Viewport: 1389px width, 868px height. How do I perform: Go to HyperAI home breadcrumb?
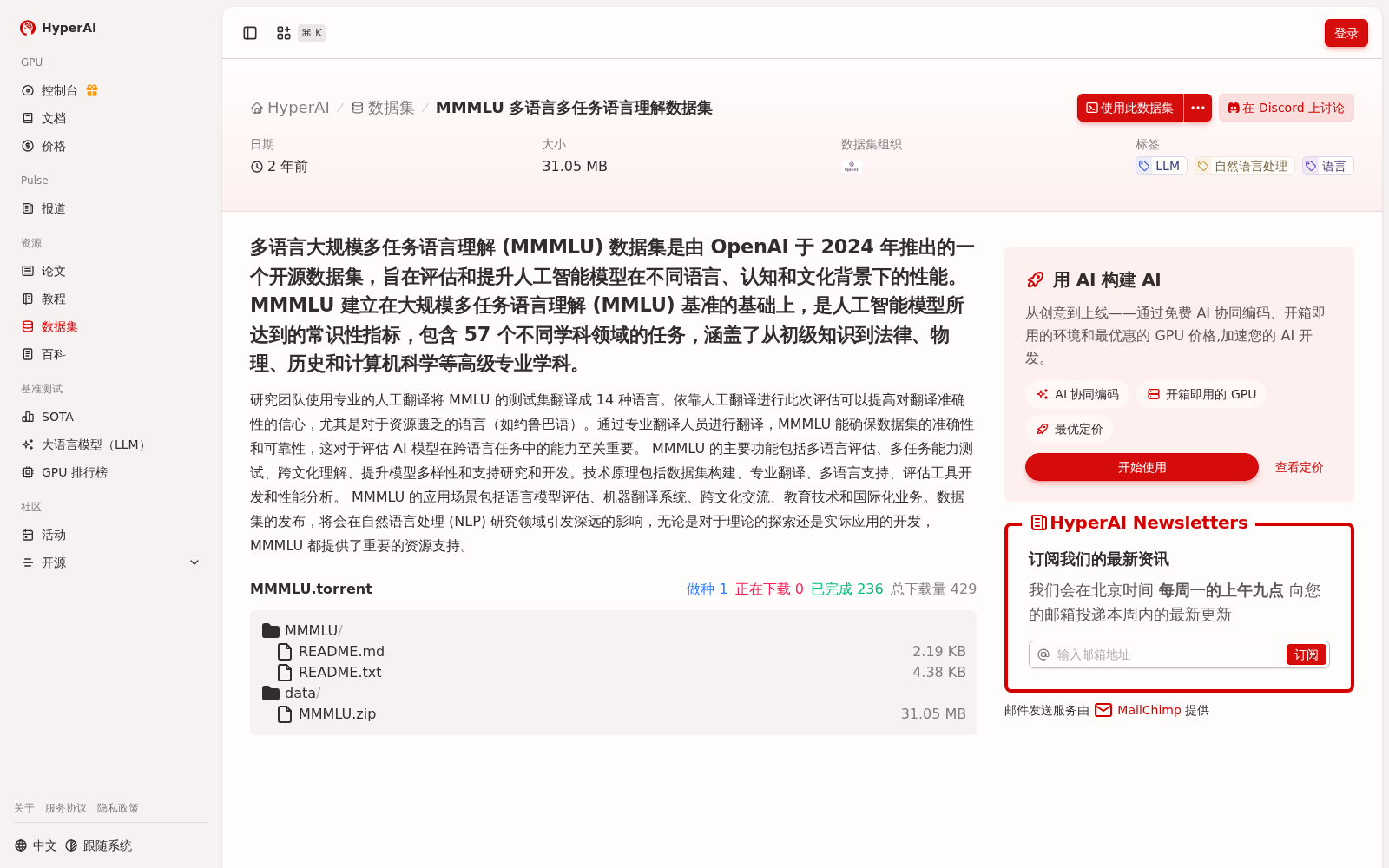coord(290,108)
